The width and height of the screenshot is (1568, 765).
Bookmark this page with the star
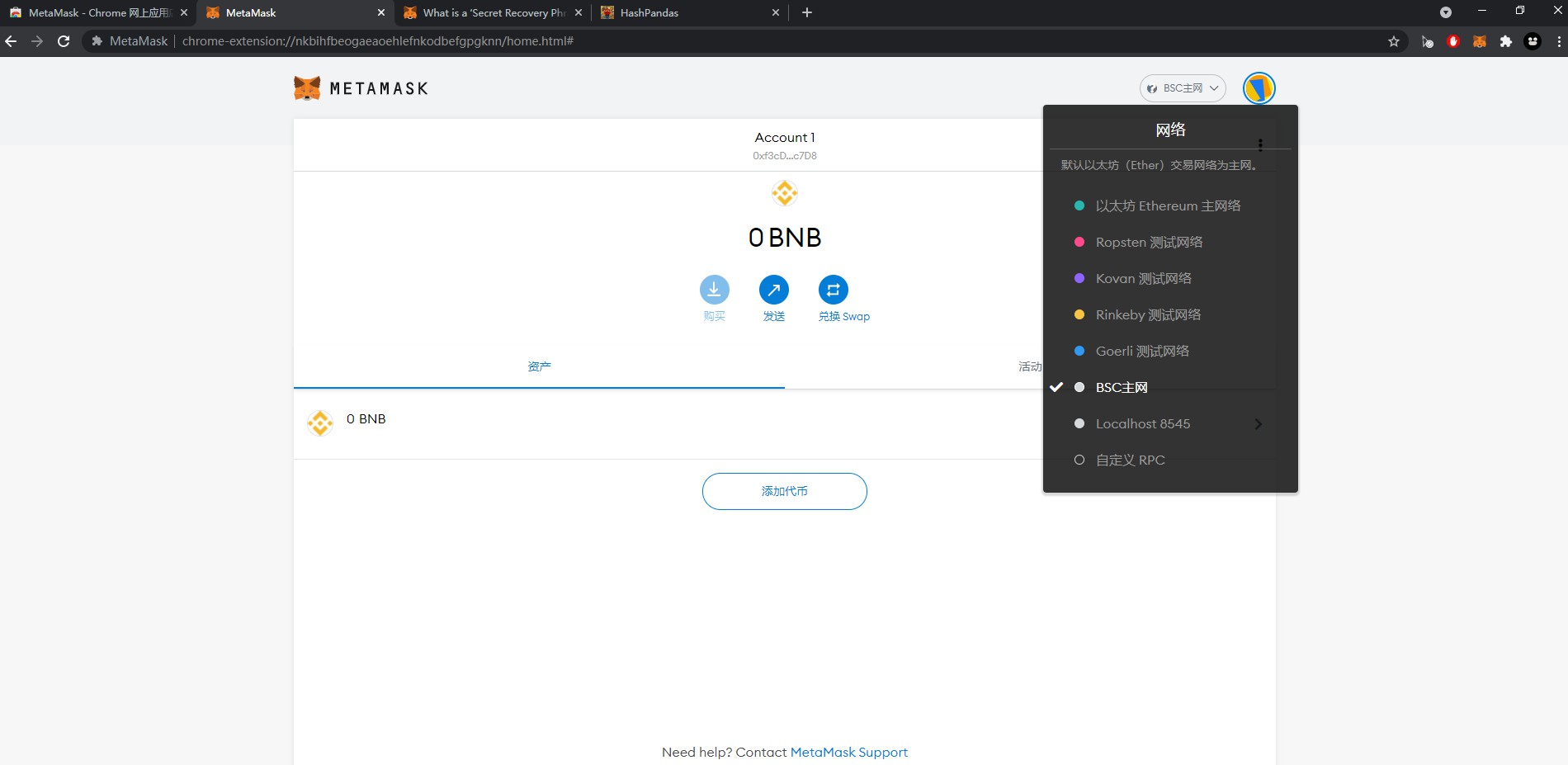pos(1394,41)
